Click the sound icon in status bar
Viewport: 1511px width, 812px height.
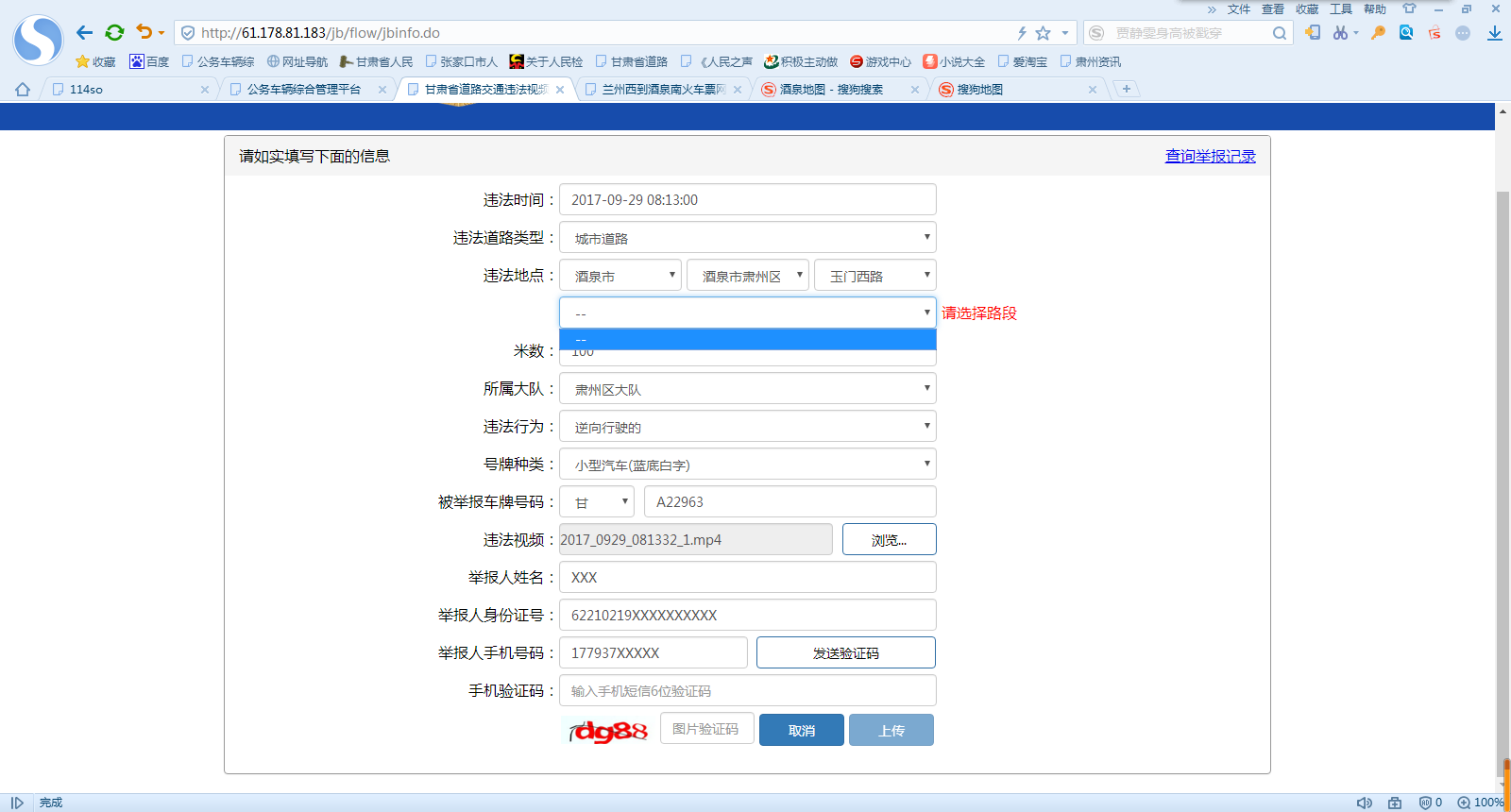click(x=1365, y=803)
